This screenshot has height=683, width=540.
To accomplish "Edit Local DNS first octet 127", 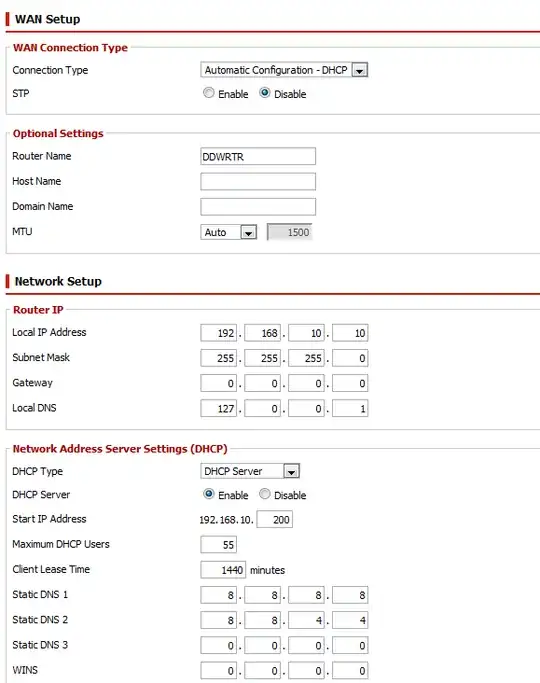I will click(219, 409).
